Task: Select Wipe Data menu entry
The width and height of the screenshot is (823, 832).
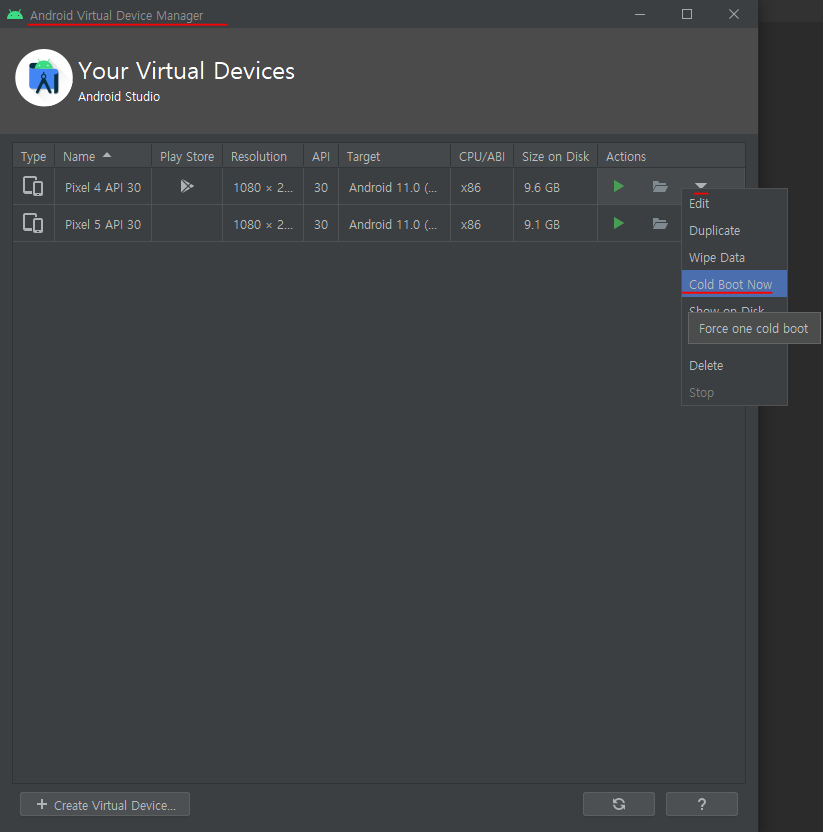Action: 734,258
